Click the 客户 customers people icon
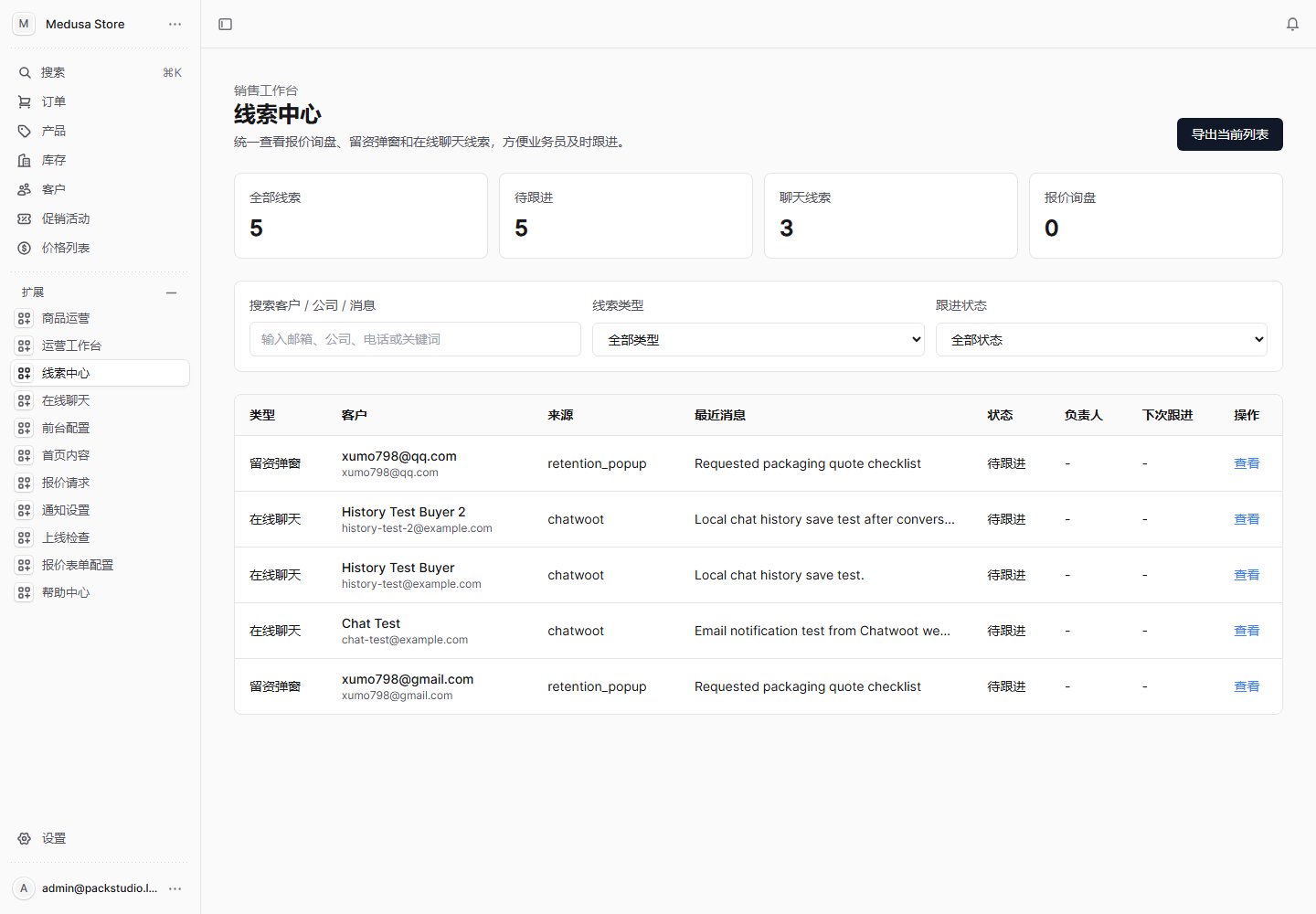The width and height of the screenshot is (1316, 914). click(x=25, y=189)
